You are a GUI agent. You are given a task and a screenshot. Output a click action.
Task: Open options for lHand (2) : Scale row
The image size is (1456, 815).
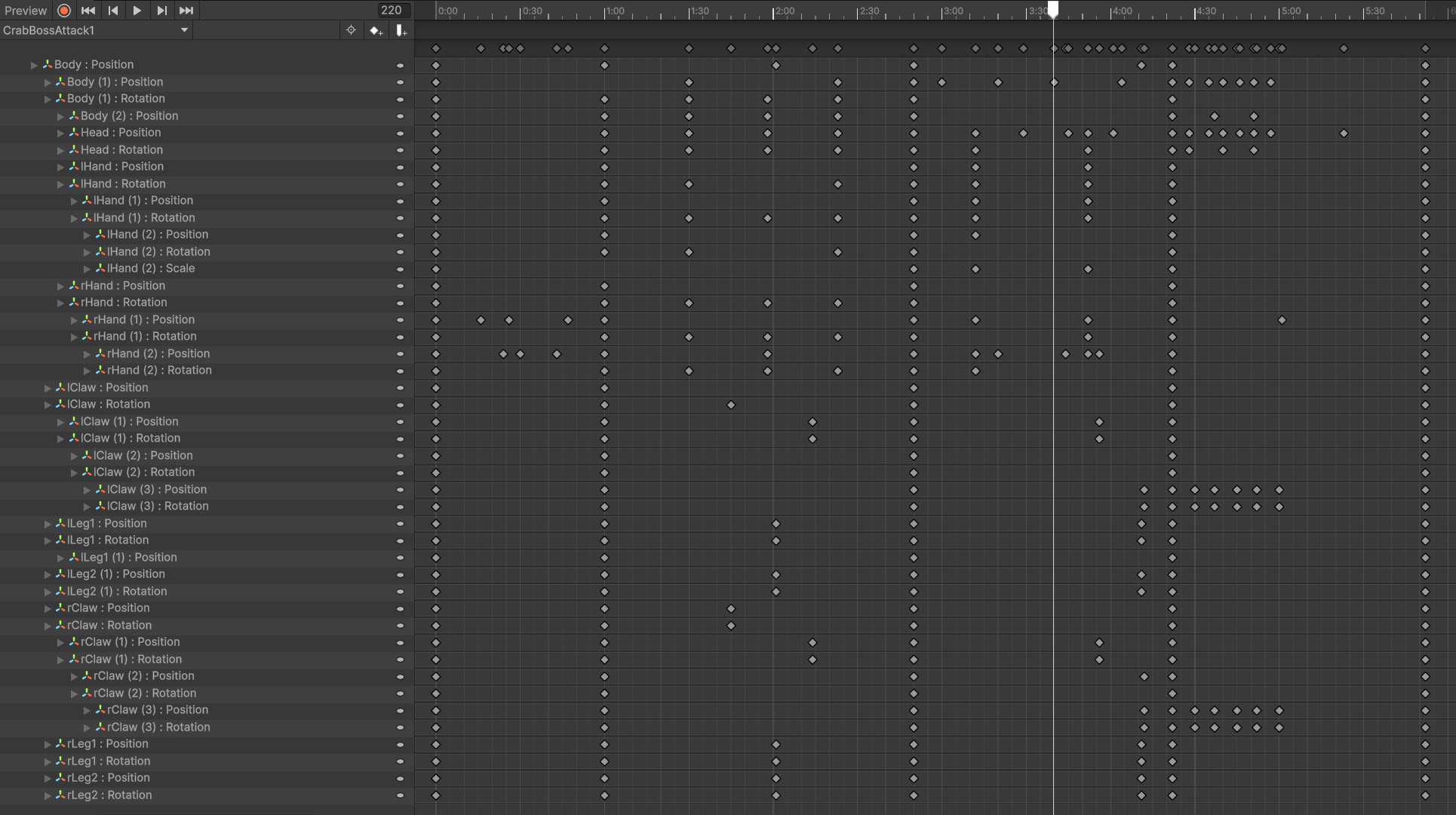tap(400, 269)
